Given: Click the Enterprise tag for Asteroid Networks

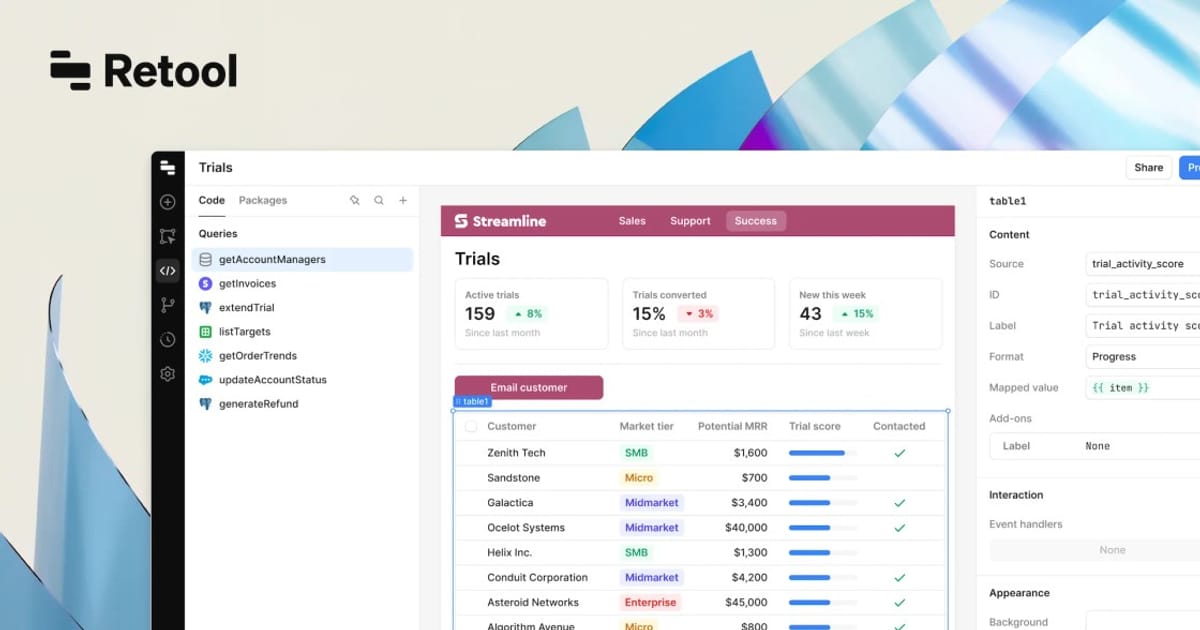Looking at the screenshot, I should pos(651,603).
